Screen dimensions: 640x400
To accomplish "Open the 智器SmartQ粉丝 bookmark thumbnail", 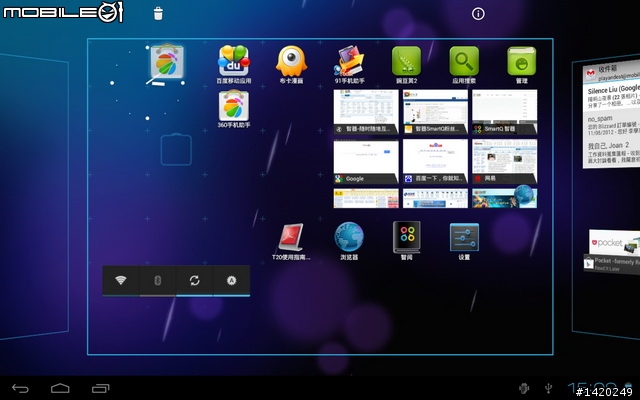I will coord(435,112).
